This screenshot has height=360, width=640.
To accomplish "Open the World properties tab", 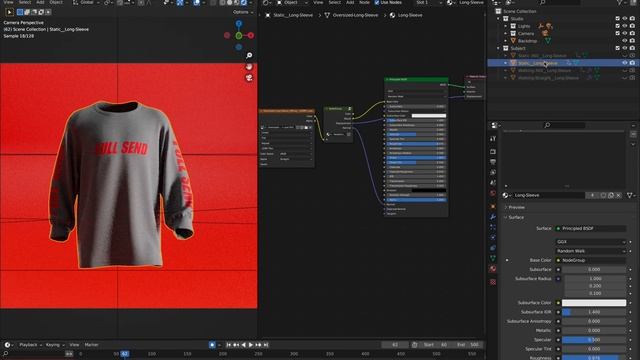I will [493, 193].
